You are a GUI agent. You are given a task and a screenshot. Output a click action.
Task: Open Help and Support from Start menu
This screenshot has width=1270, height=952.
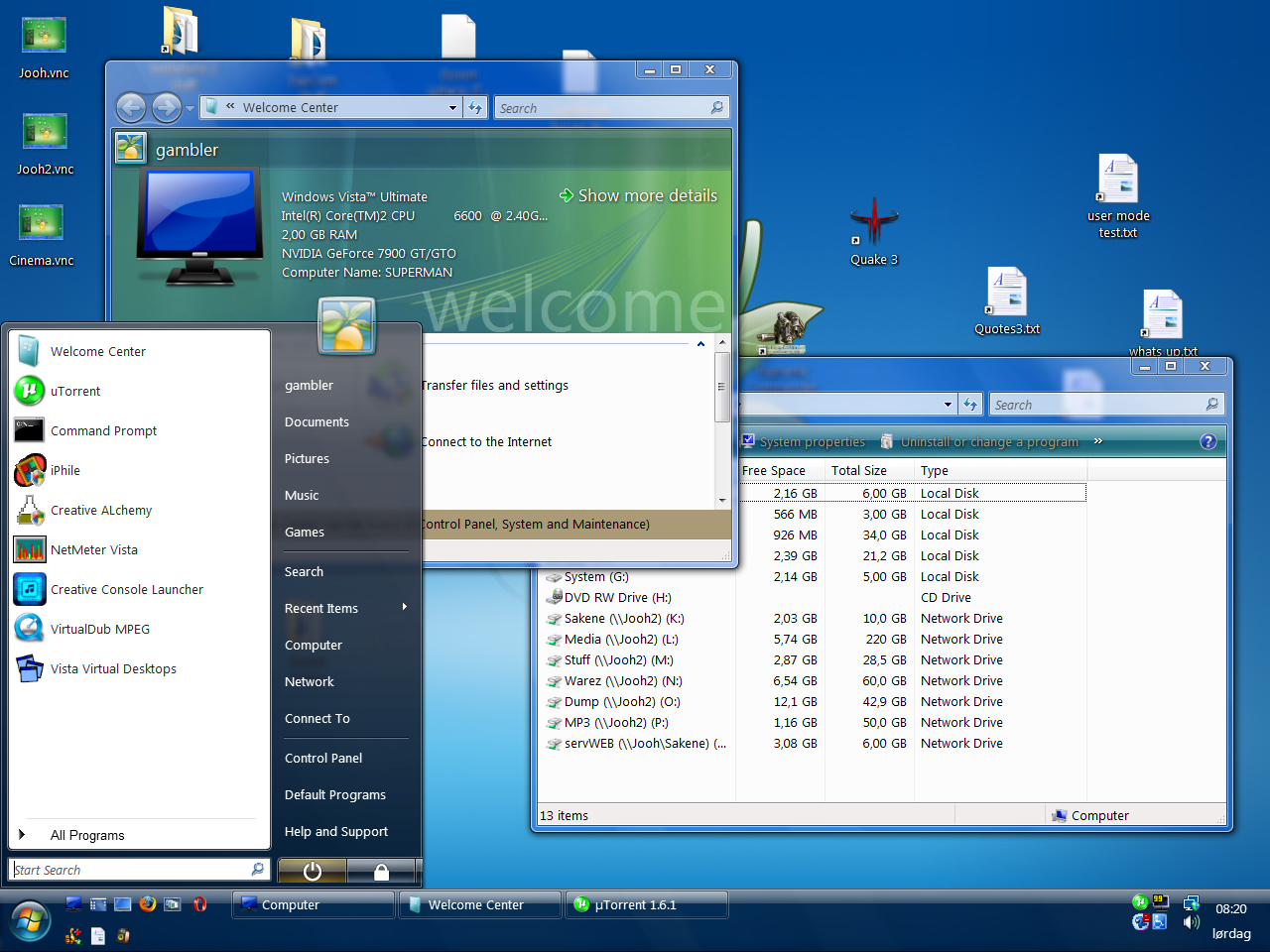point(336,831)
